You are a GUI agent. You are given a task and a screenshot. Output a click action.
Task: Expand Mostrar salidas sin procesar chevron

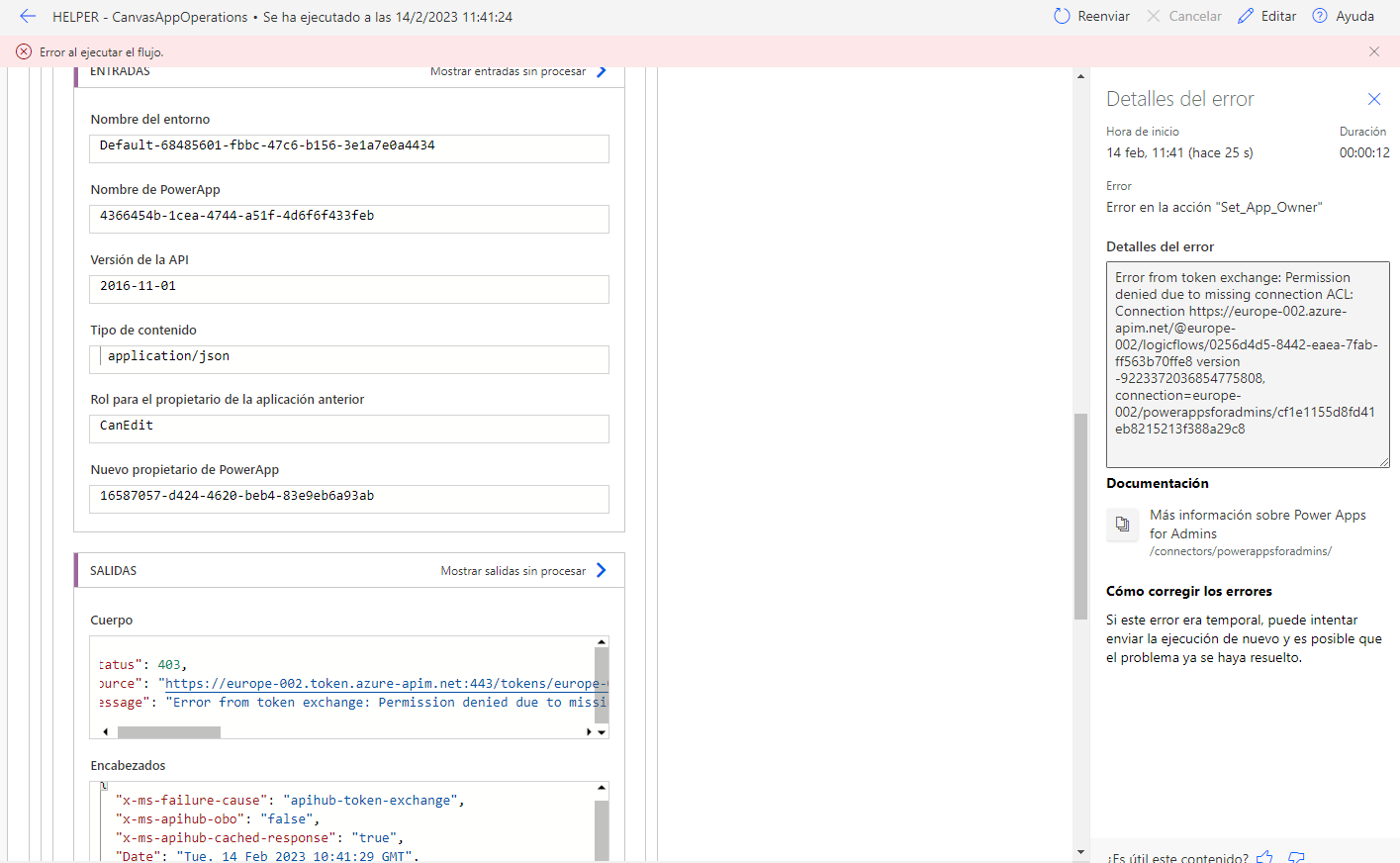click(x=602, y=570)
